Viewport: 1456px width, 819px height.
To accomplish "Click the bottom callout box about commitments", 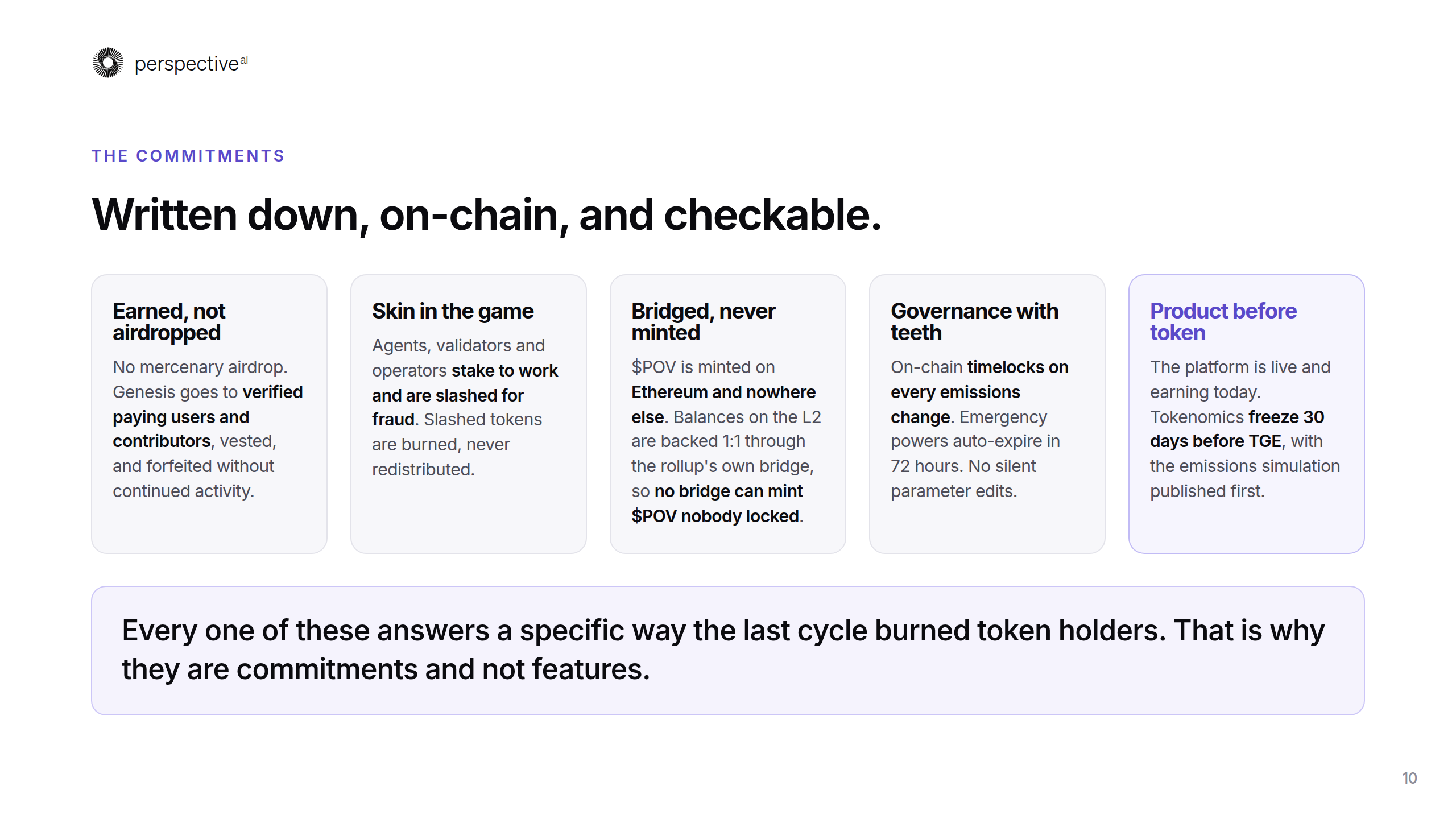I will (x=728, y=651).
